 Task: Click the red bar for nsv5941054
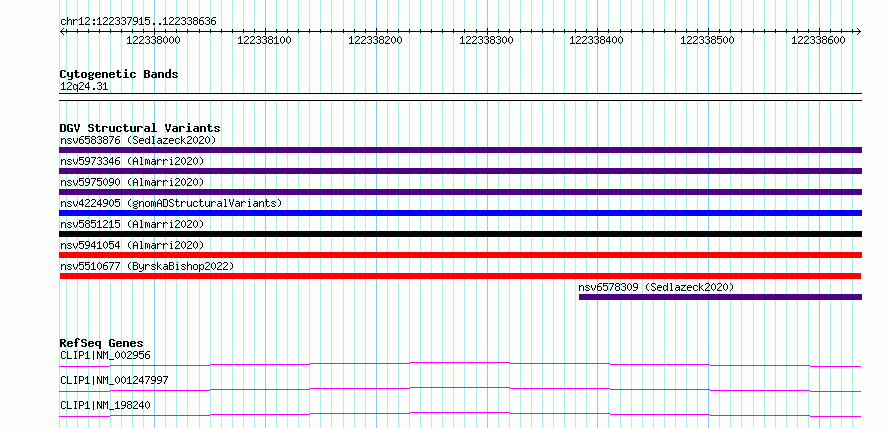(x=460, y=255)
